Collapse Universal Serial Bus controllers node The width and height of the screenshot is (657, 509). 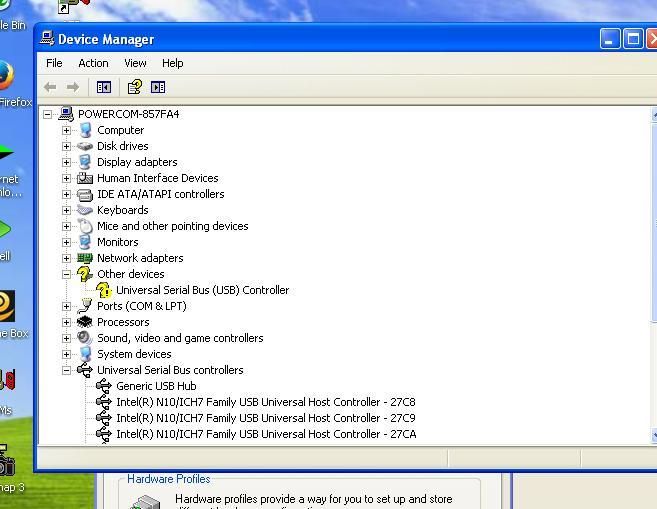67,370
